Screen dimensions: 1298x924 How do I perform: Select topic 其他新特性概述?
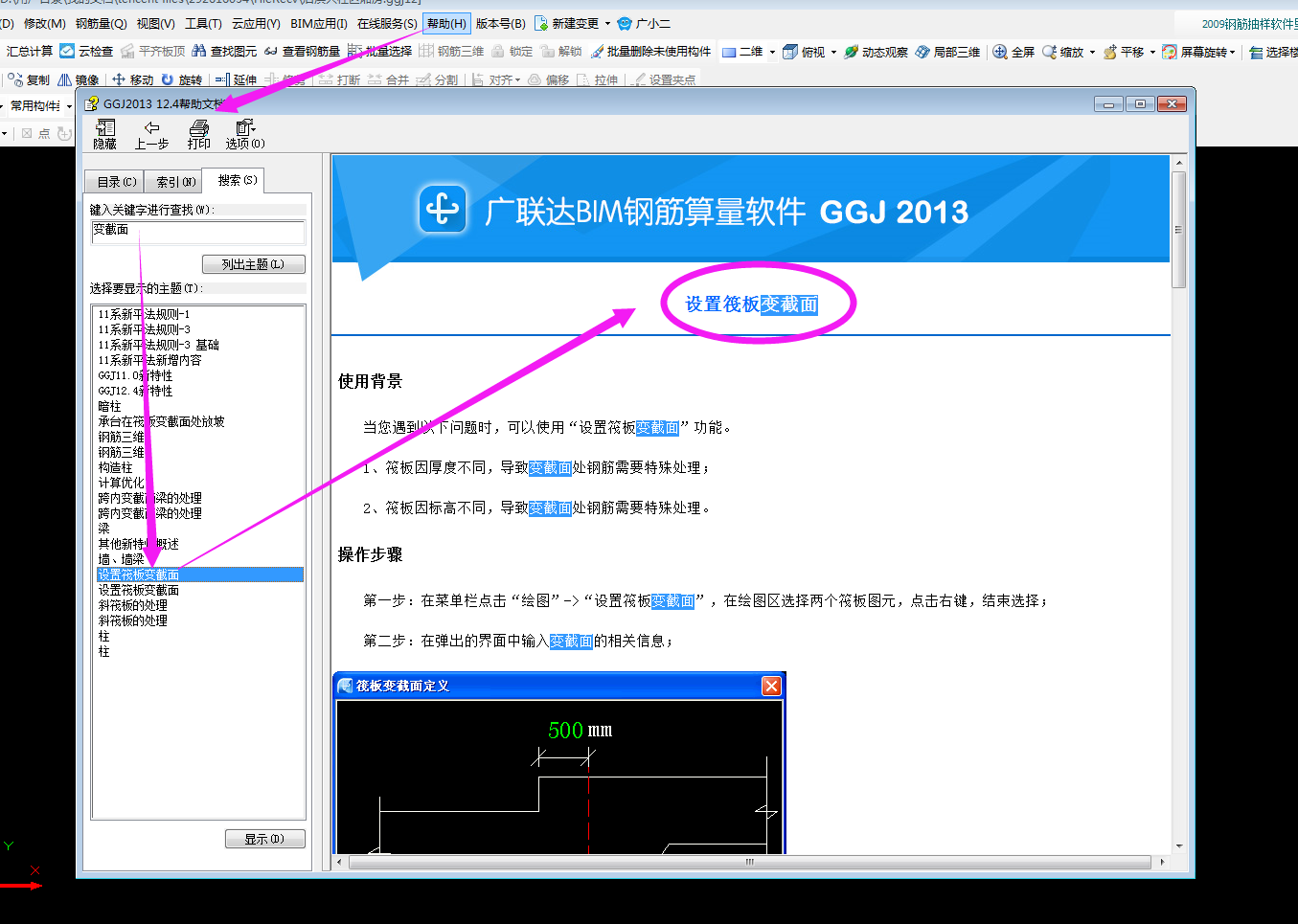click(x=138, y=544)
